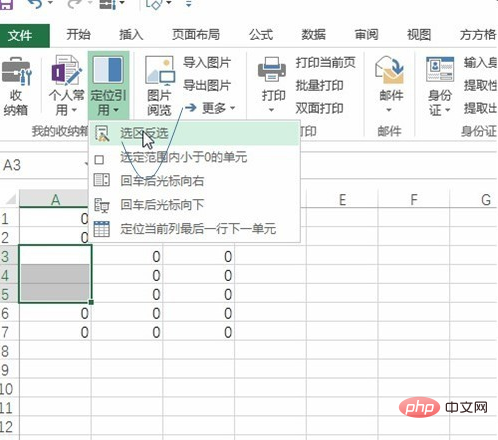Click the 导入图片 button

(207, 62)
